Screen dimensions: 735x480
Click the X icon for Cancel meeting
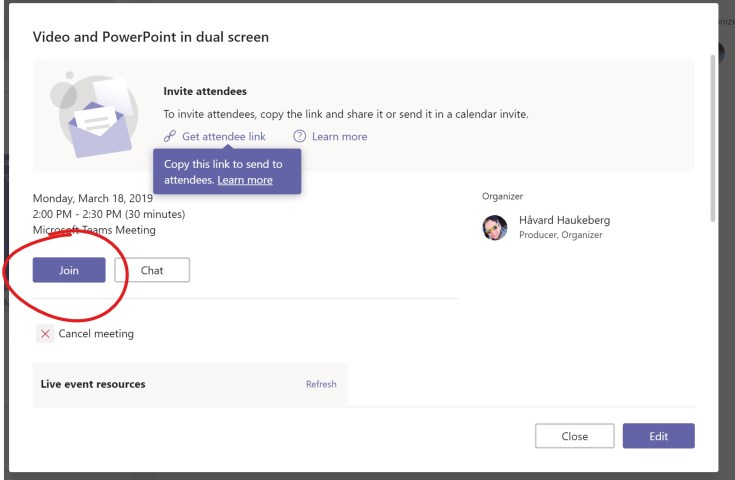[45, 334]
